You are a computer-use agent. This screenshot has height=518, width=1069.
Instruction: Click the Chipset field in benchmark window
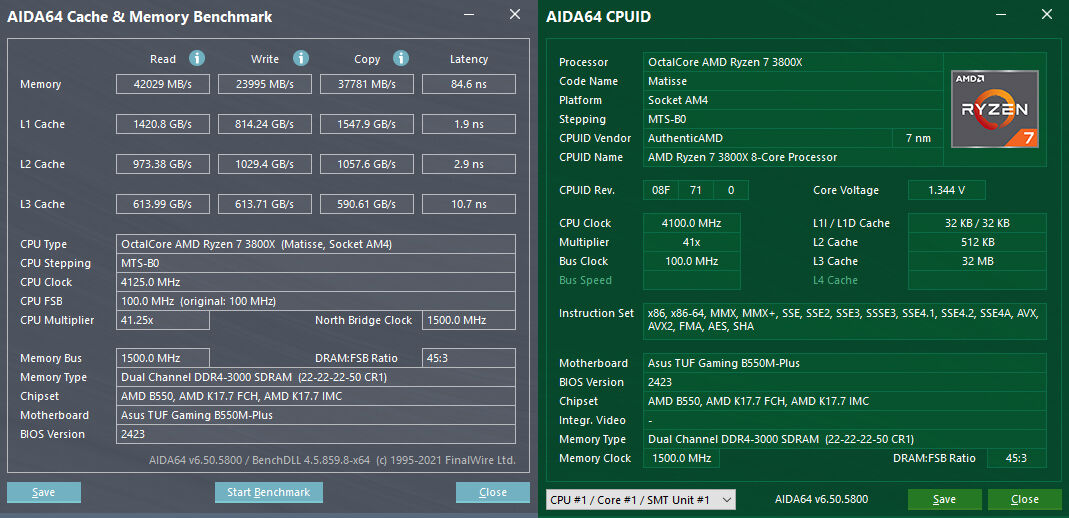pos(316,397)
